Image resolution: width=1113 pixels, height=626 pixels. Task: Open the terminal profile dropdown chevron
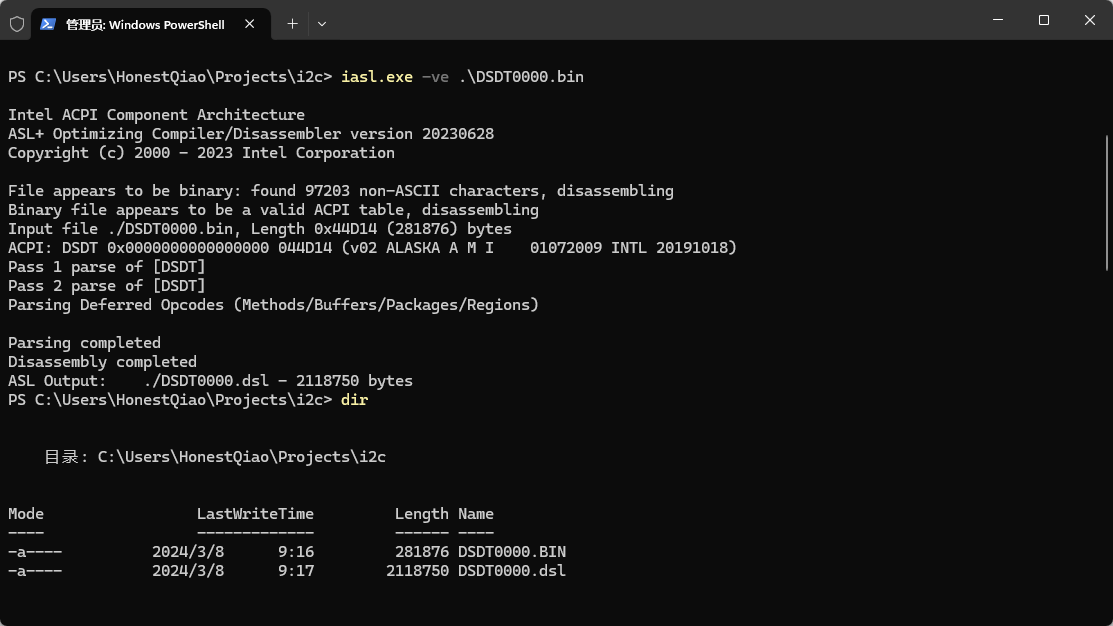320,23
